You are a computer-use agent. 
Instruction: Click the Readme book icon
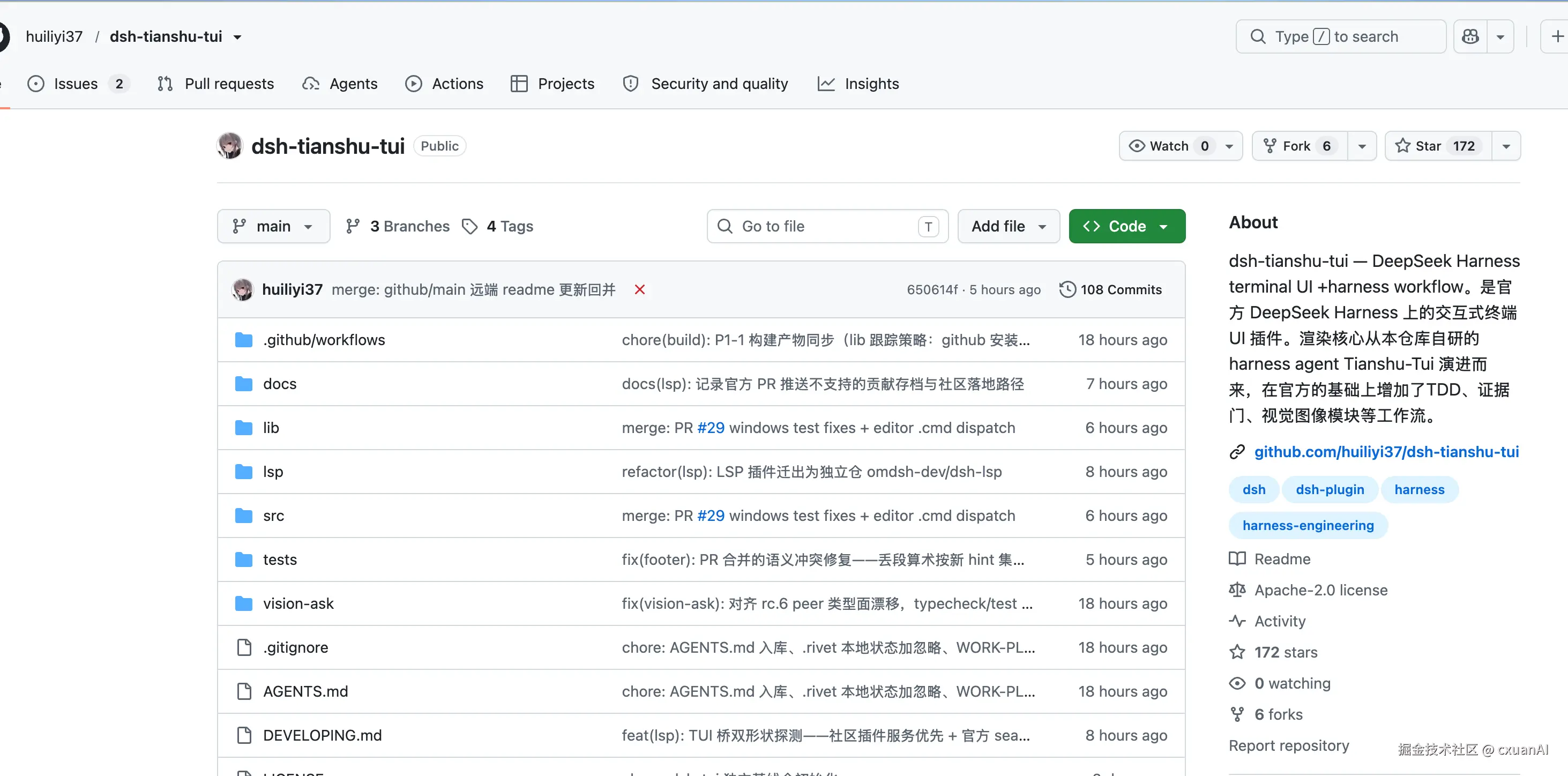1237,559
